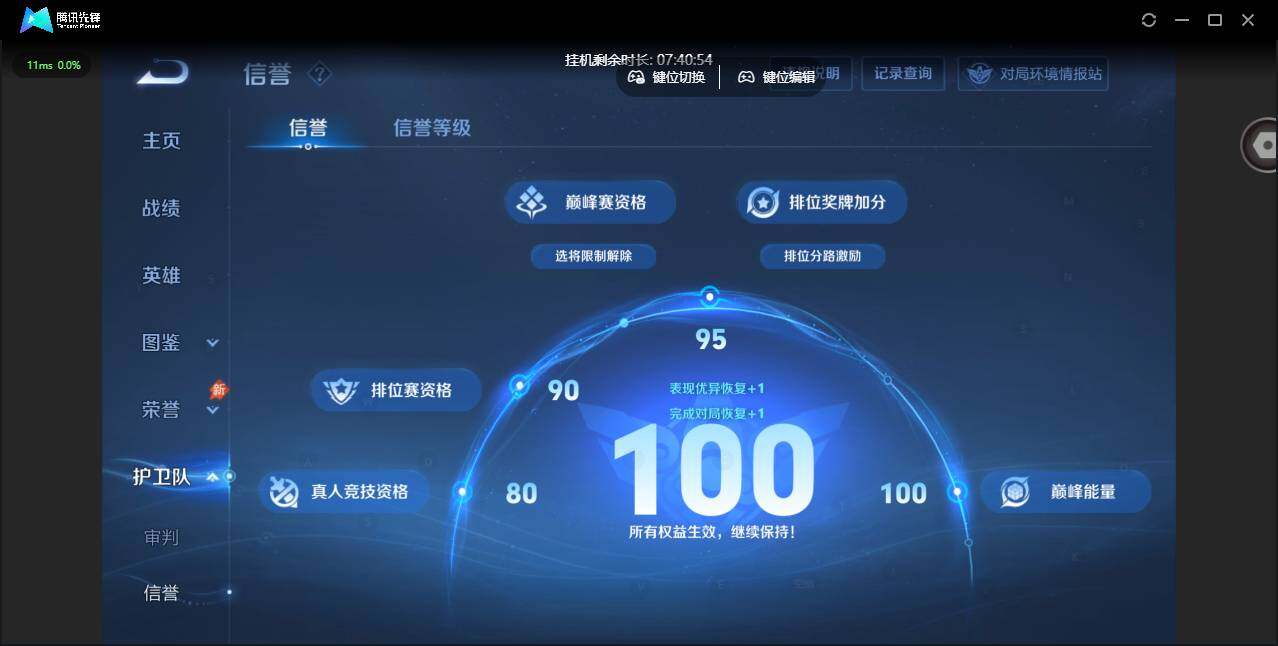
Task: Click the 对局环境情报站 button
Action: pyautogui.click(x=1033, y=74)
